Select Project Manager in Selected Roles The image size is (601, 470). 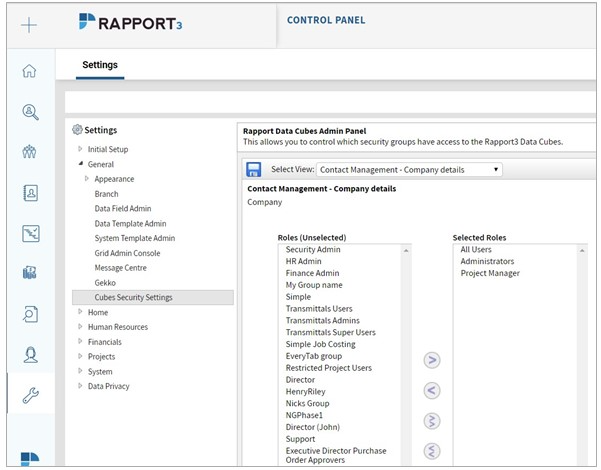pos(490,273)
